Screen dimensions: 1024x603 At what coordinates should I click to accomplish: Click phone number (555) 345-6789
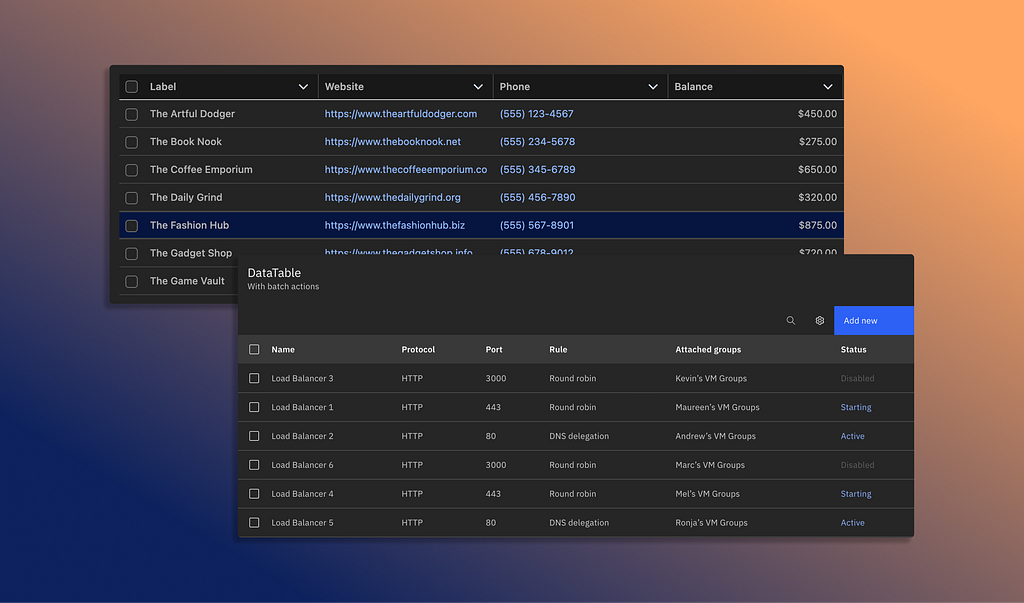click(x=537, y=170)
